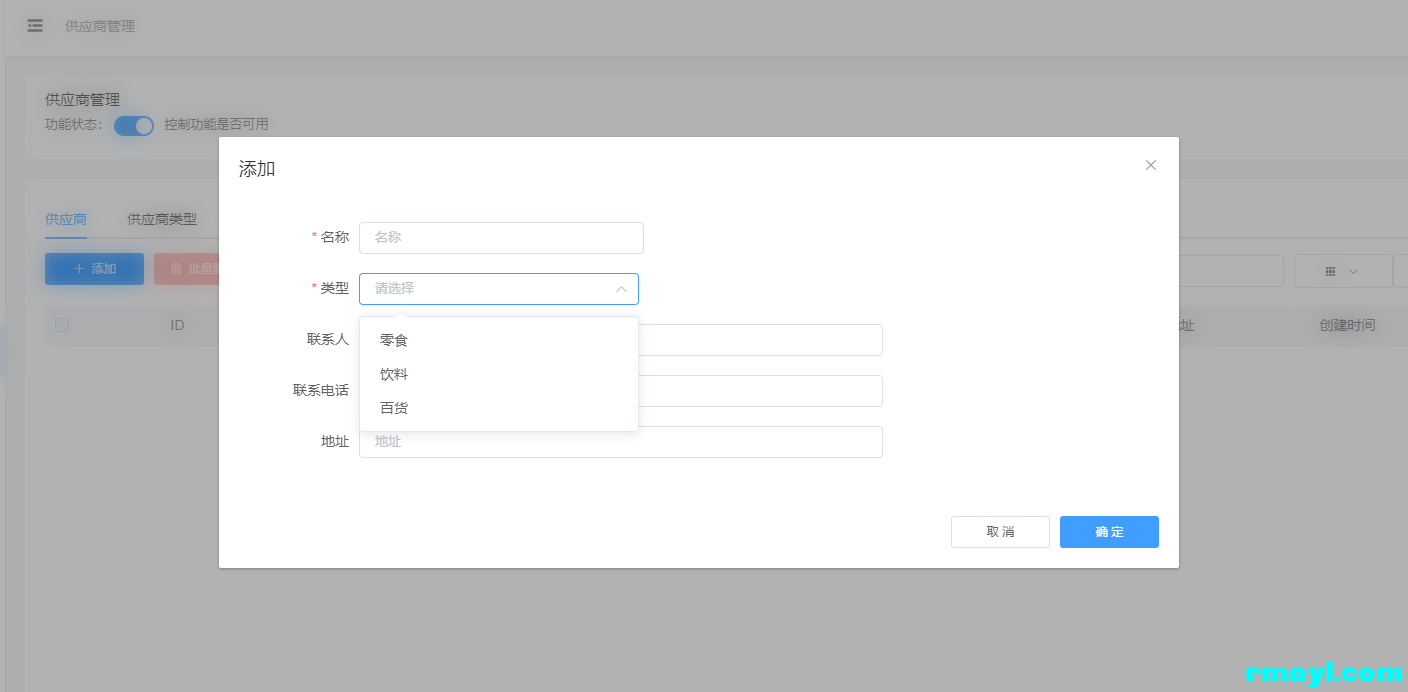Click the ID column header
This screenshot has height=692, width=1408.
point(177,325)
